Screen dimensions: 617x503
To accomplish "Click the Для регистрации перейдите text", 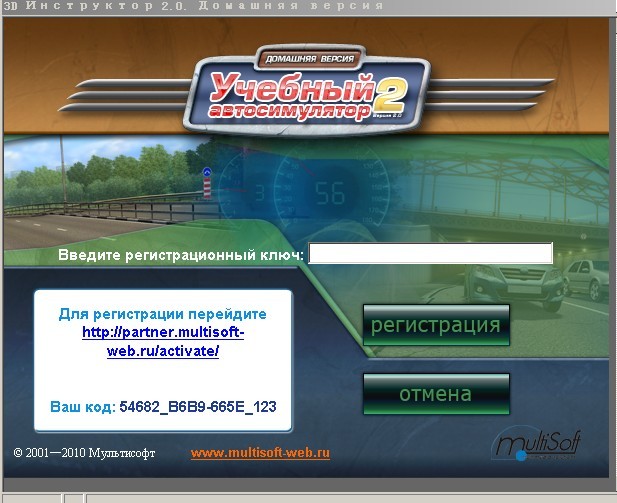I will (163, 314).
